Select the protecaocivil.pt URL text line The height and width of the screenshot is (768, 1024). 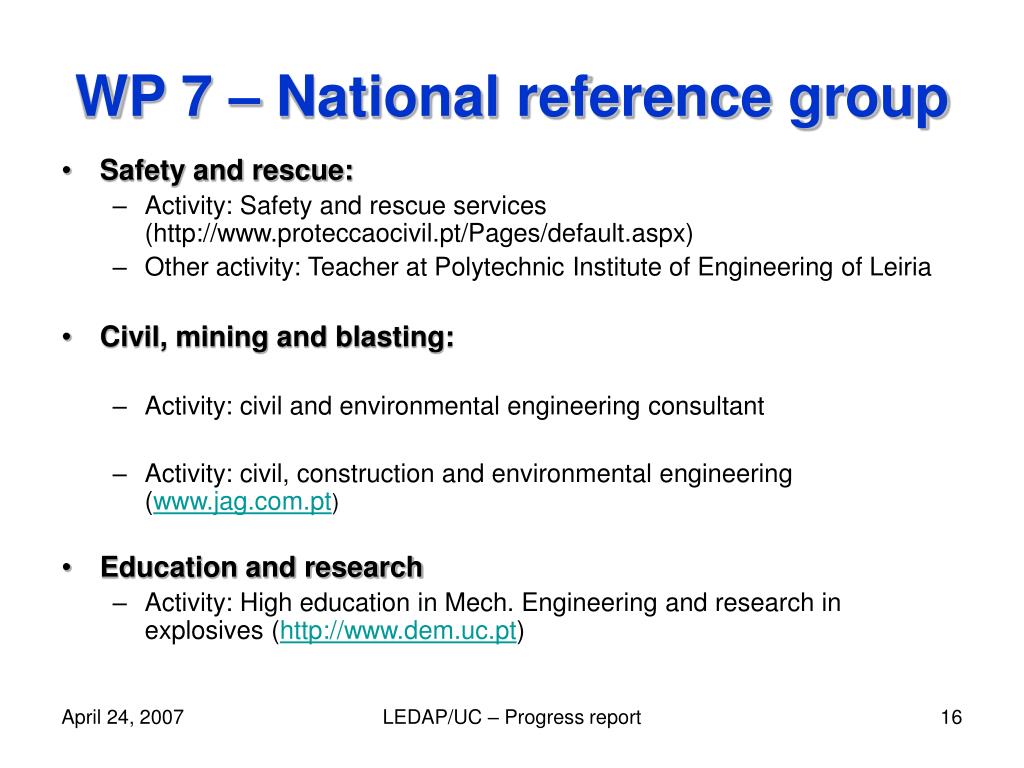[x=419, y=234]
